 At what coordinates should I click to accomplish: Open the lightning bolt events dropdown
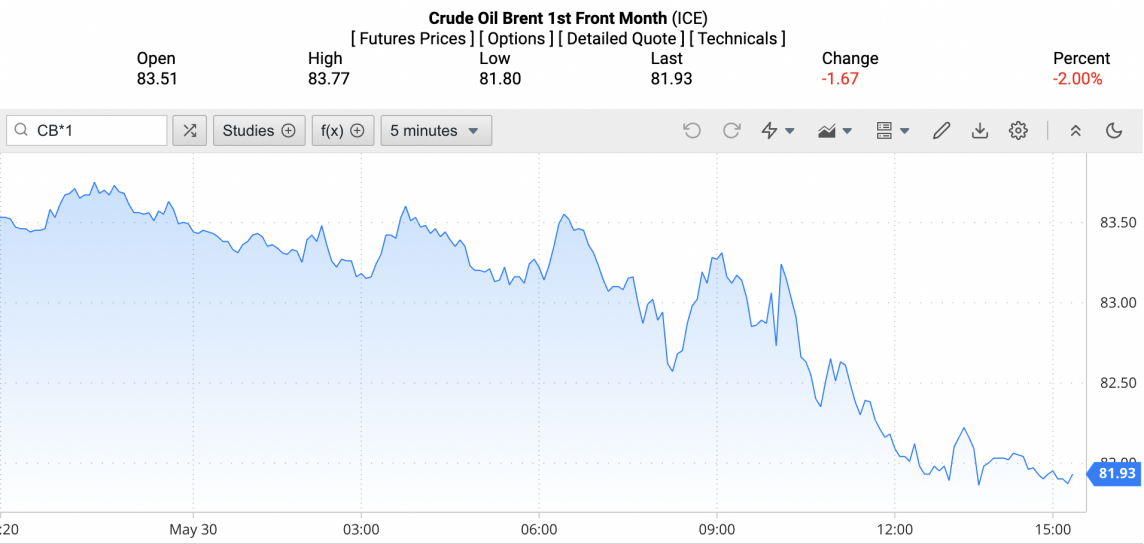(x=778, y=131)
